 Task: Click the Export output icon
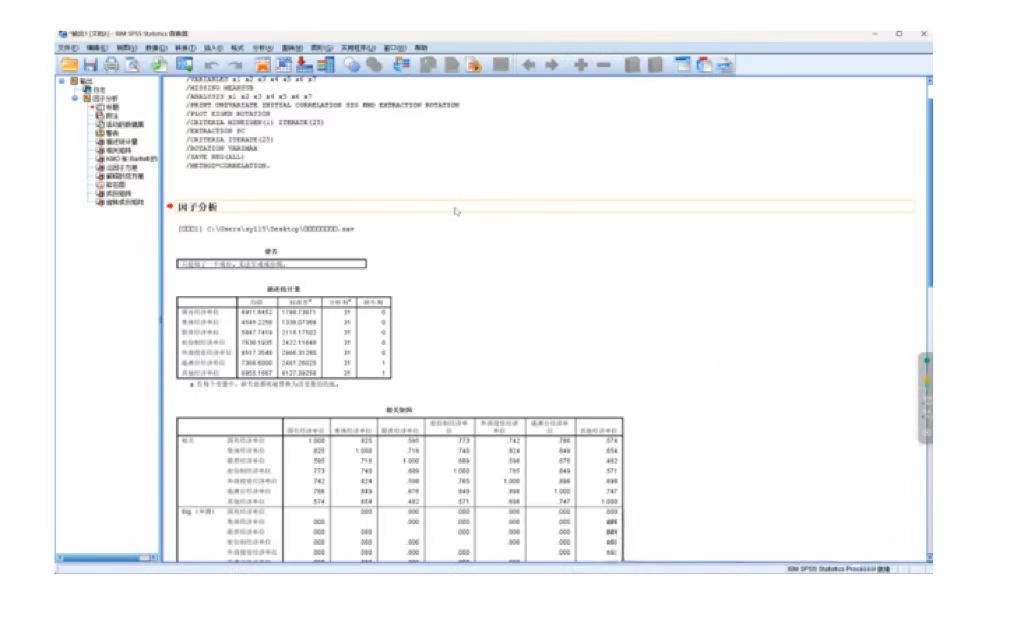click(x=160, y=65)
